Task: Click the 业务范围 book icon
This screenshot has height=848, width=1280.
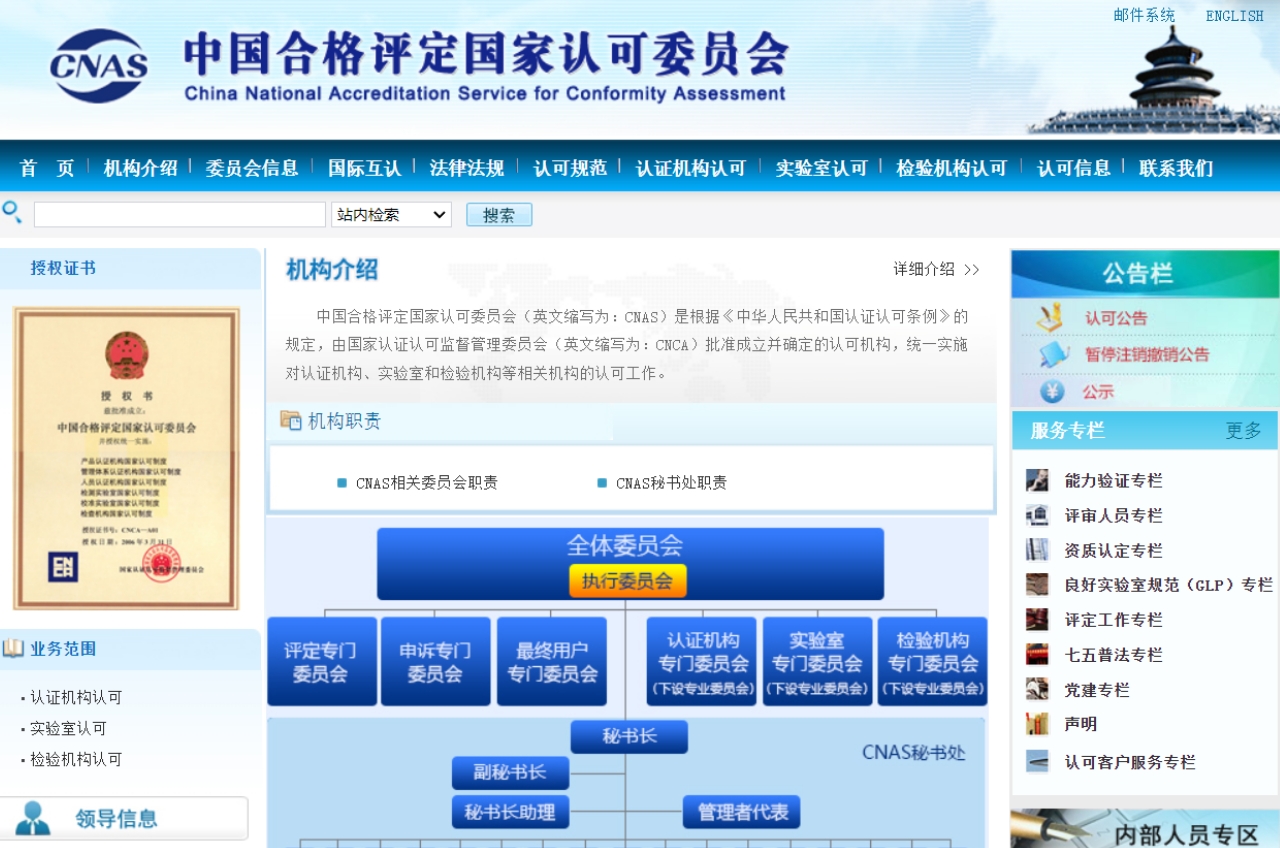Action: pyautogui.click(x=13, y=649)
